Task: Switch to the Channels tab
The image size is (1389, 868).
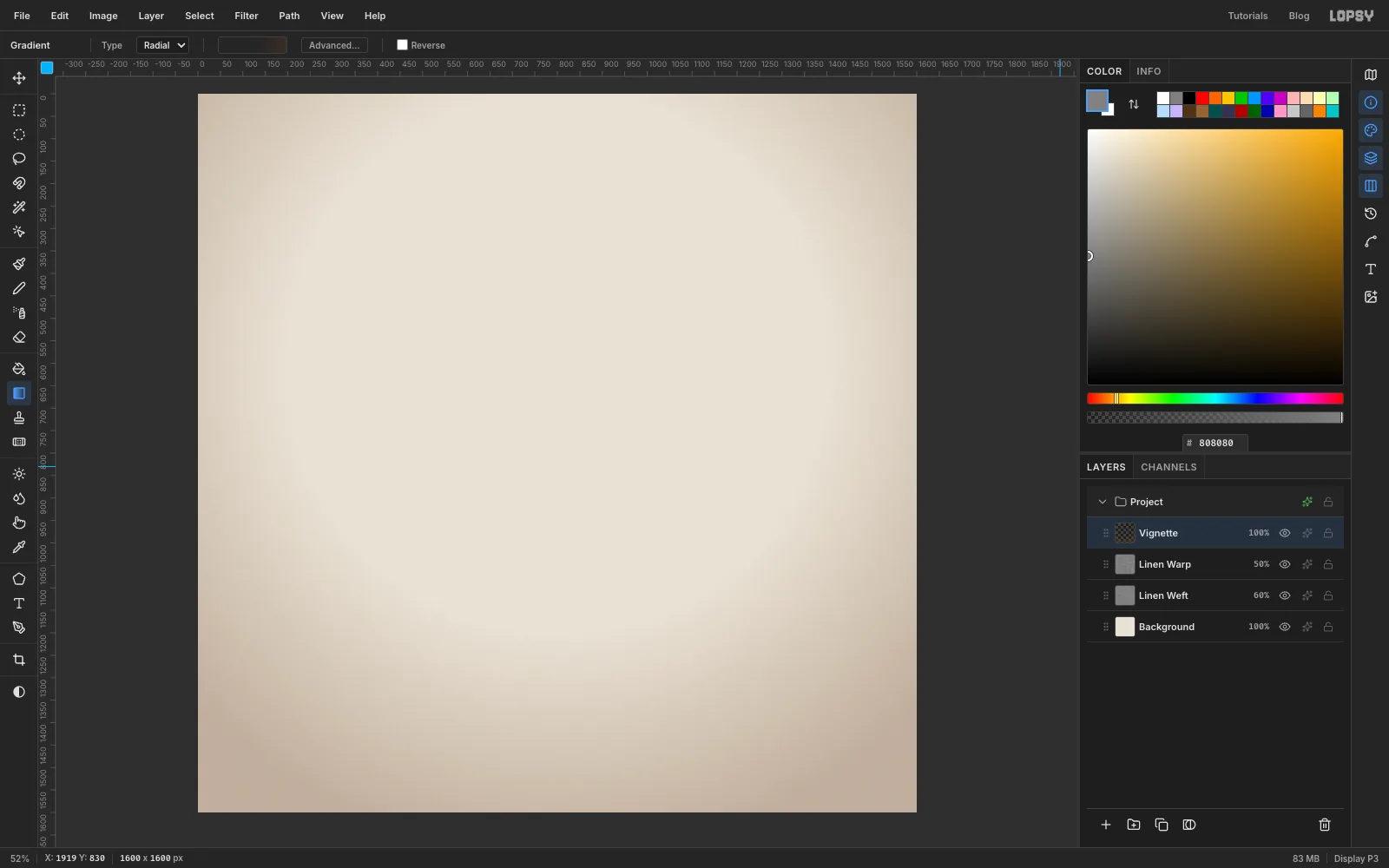Action: tap(1168, 467)
